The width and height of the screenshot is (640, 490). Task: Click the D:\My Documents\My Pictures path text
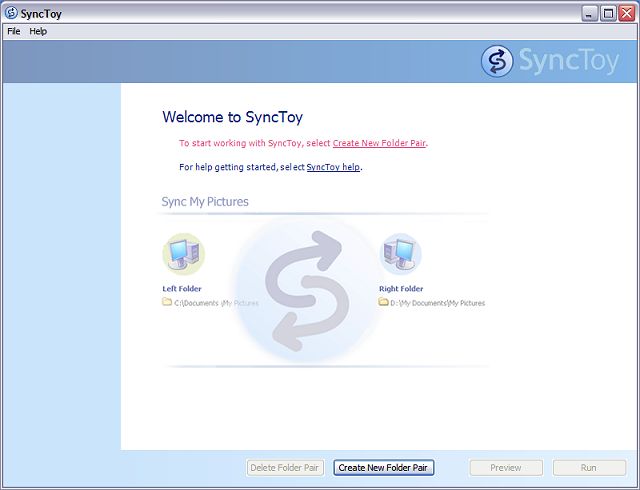point(438,303)
